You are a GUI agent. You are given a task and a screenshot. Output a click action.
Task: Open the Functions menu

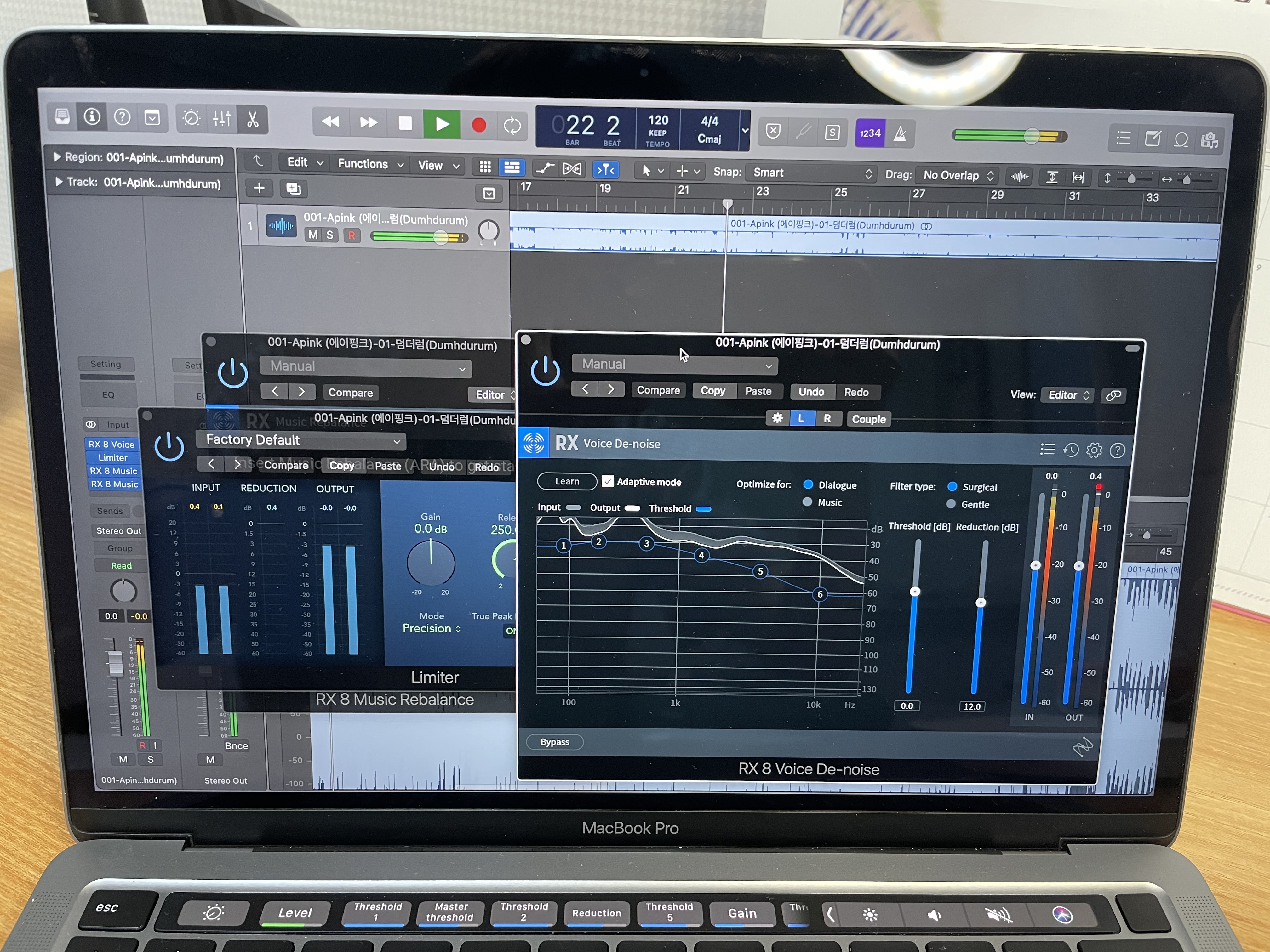coord(370,164)
